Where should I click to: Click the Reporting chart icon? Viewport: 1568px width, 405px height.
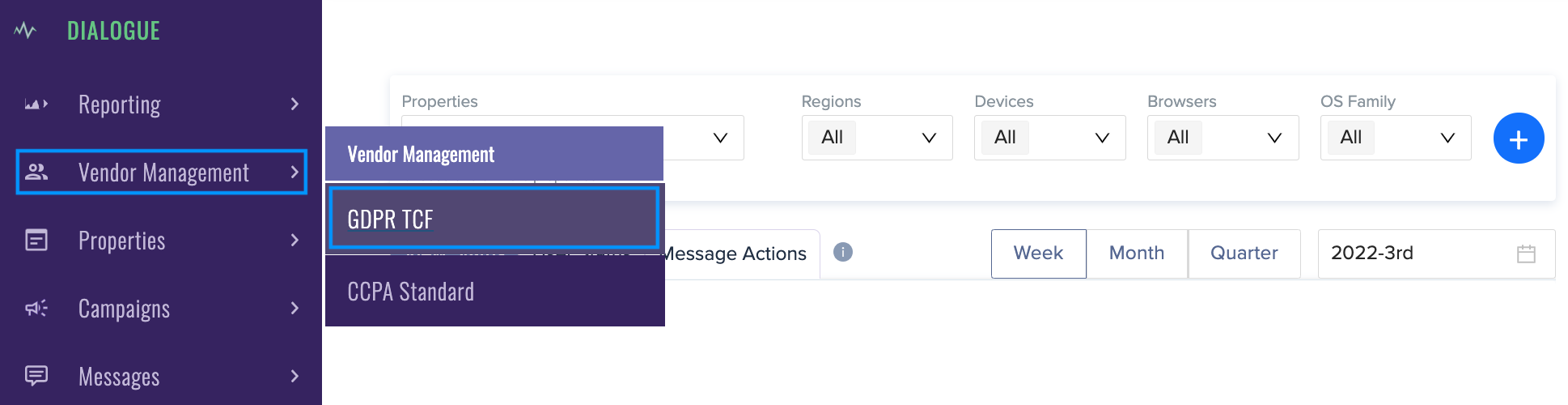click(36, 104)
